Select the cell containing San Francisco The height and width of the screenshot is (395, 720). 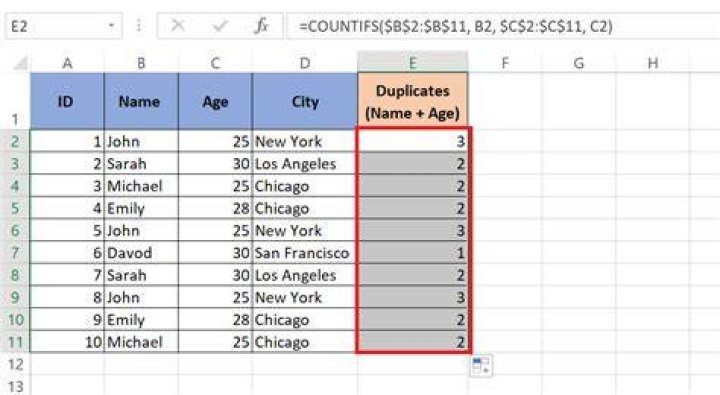[305, 253]
